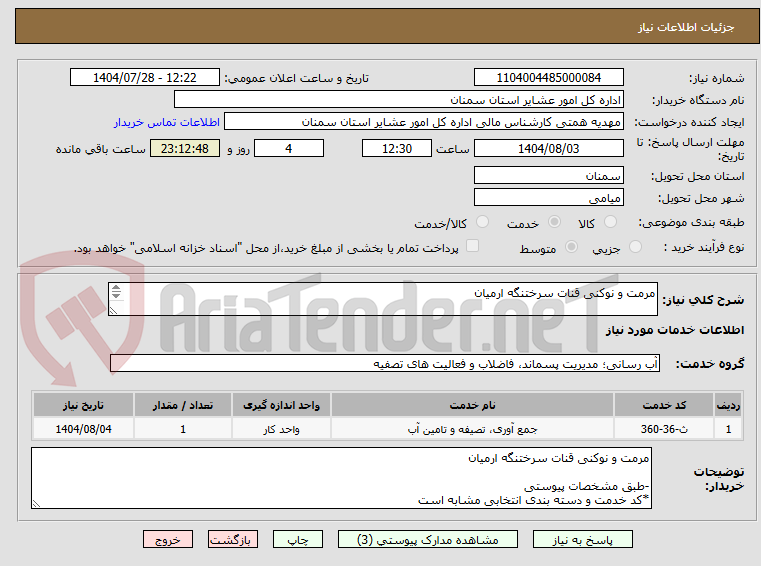761x566 pixels.
Task: Click the 'بازگشت' back button
Action: [232, 539]
